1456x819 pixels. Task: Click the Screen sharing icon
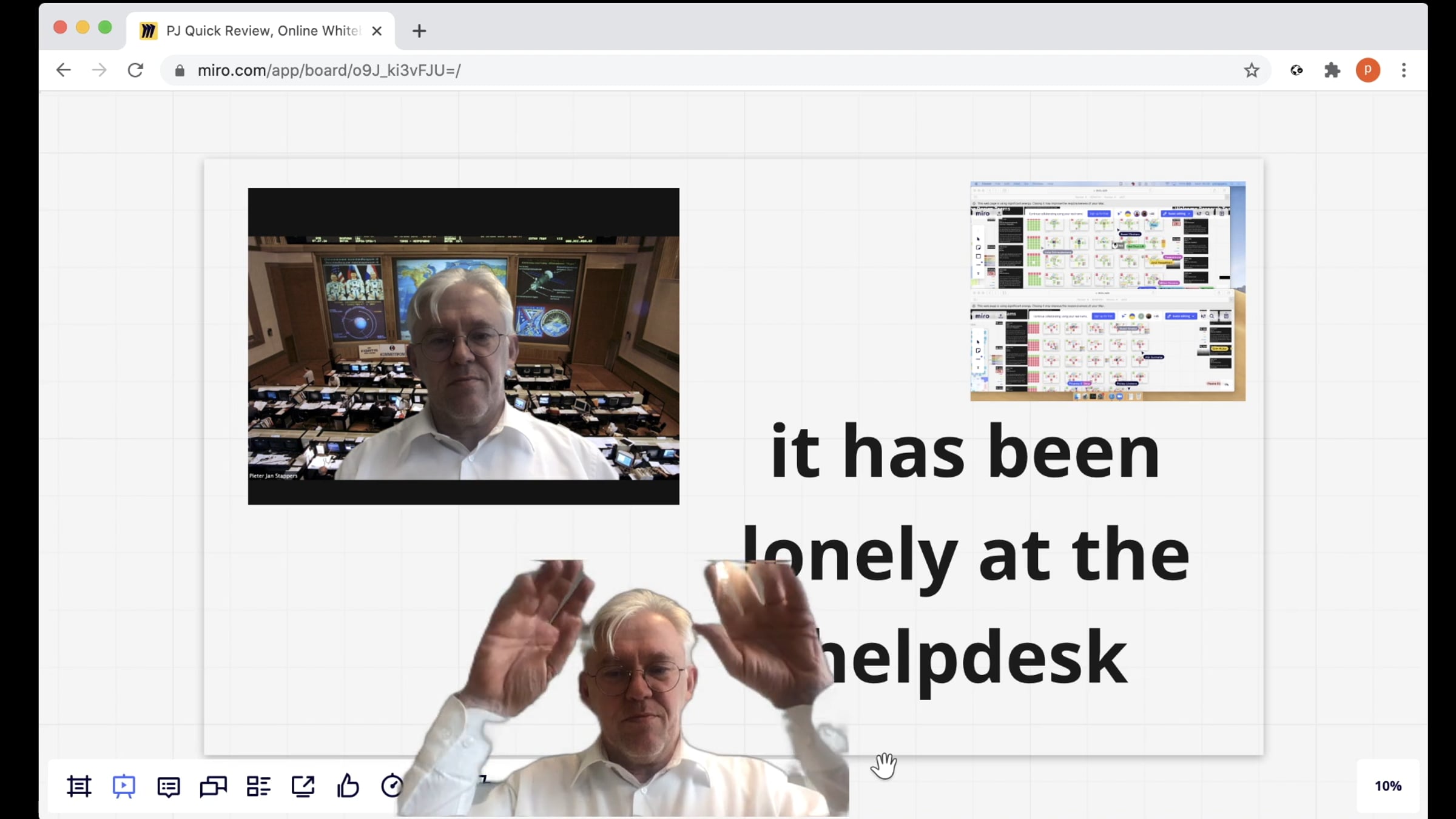(x=303, y=786)
